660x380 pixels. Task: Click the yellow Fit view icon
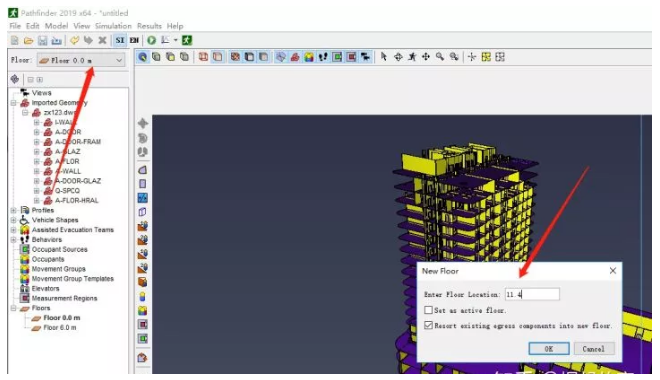(486, 56)
